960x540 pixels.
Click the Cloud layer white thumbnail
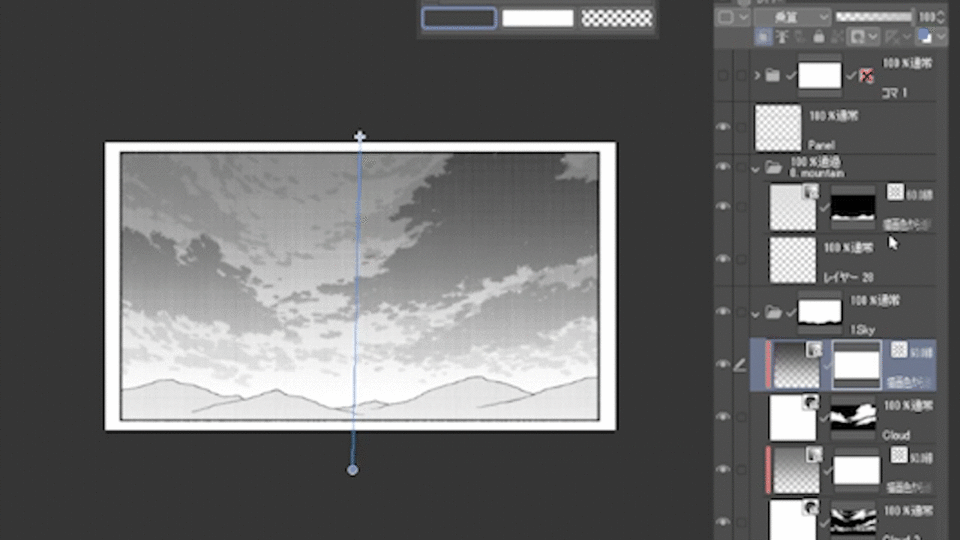coord(792,418)
